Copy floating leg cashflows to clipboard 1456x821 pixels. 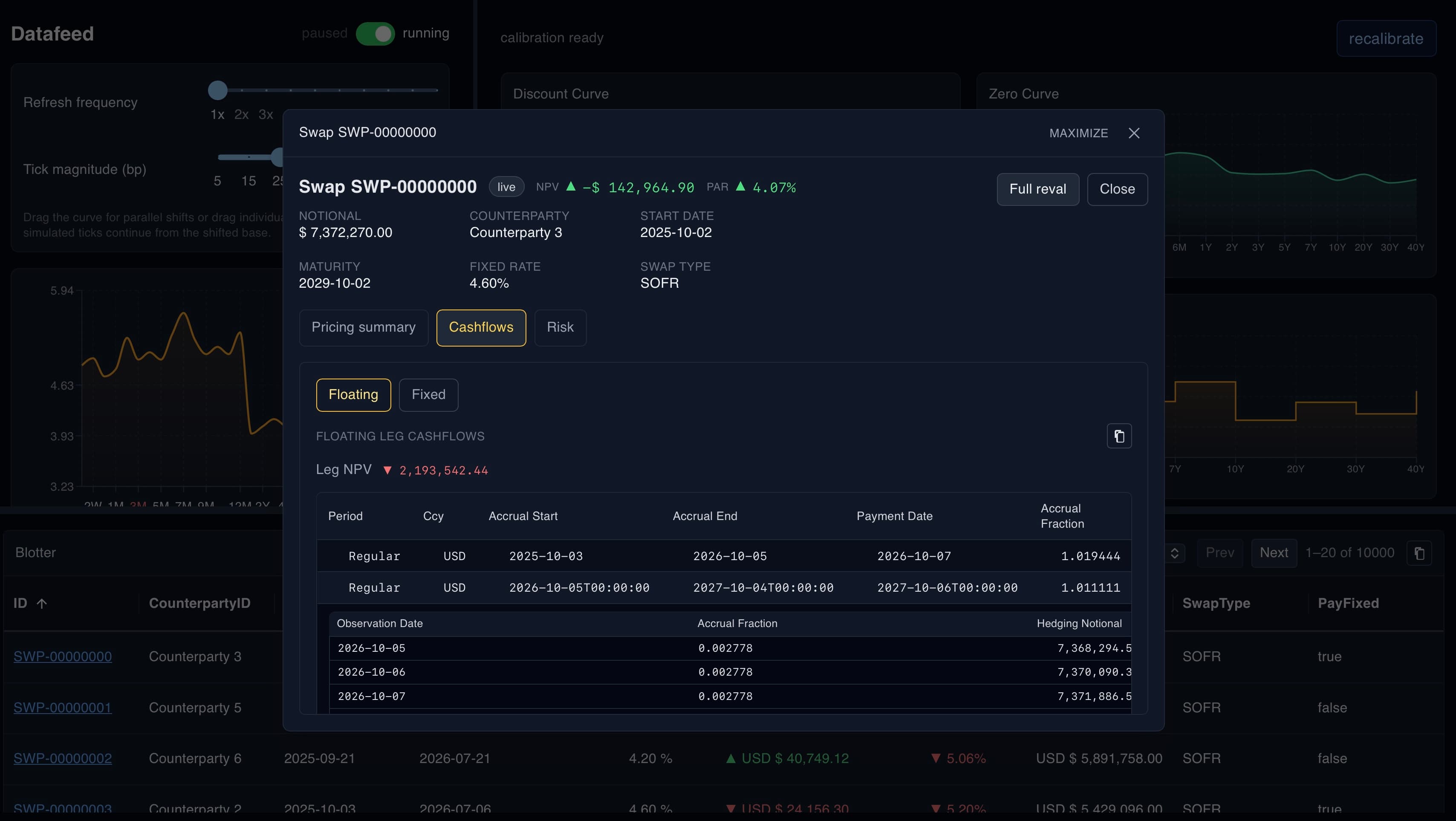click(1118, 436)
